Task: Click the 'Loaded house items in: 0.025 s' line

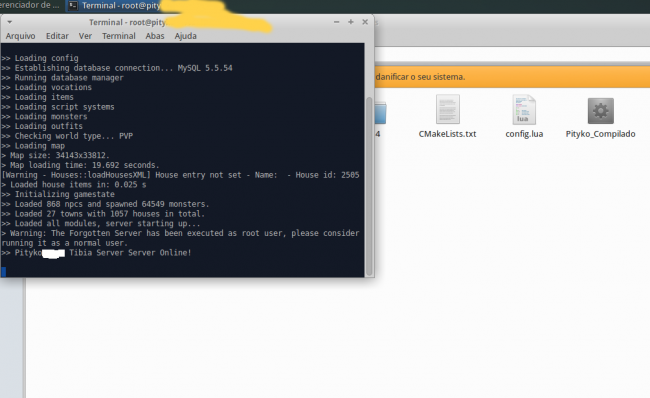Action: pos(74,184)
